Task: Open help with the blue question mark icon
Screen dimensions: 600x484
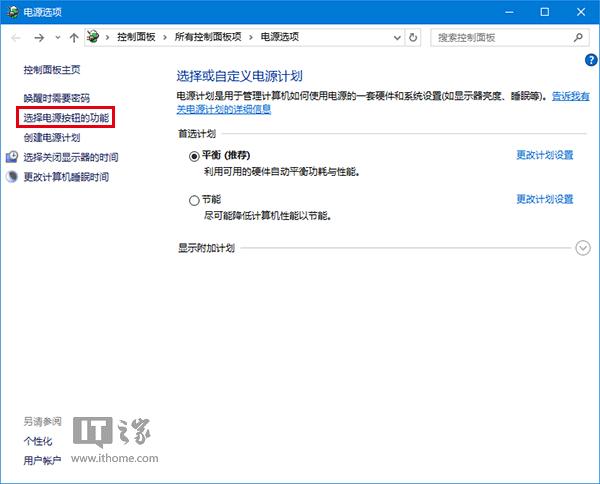Action: click(x=591, y=59)
